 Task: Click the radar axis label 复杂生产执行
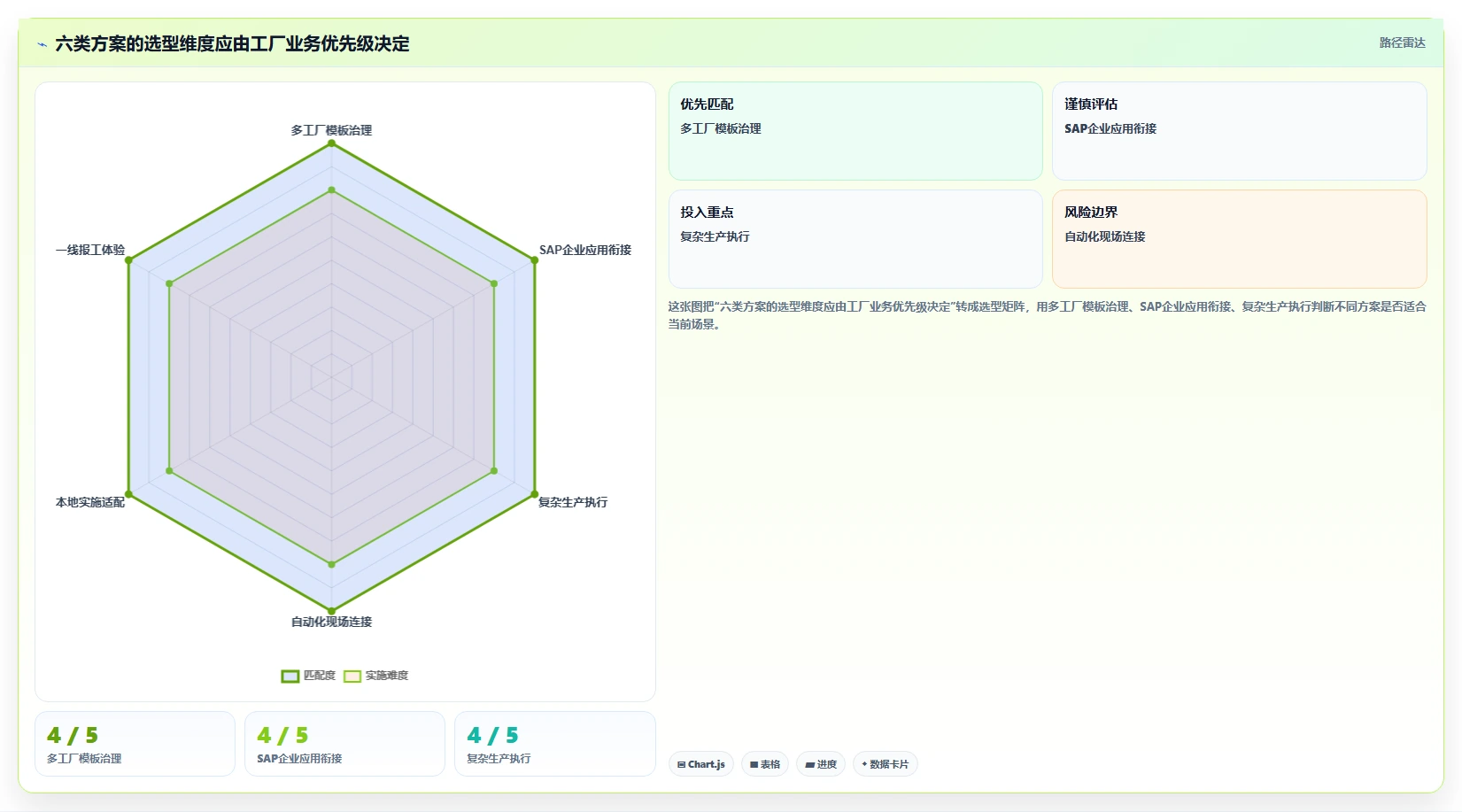(x=573, y=502)
